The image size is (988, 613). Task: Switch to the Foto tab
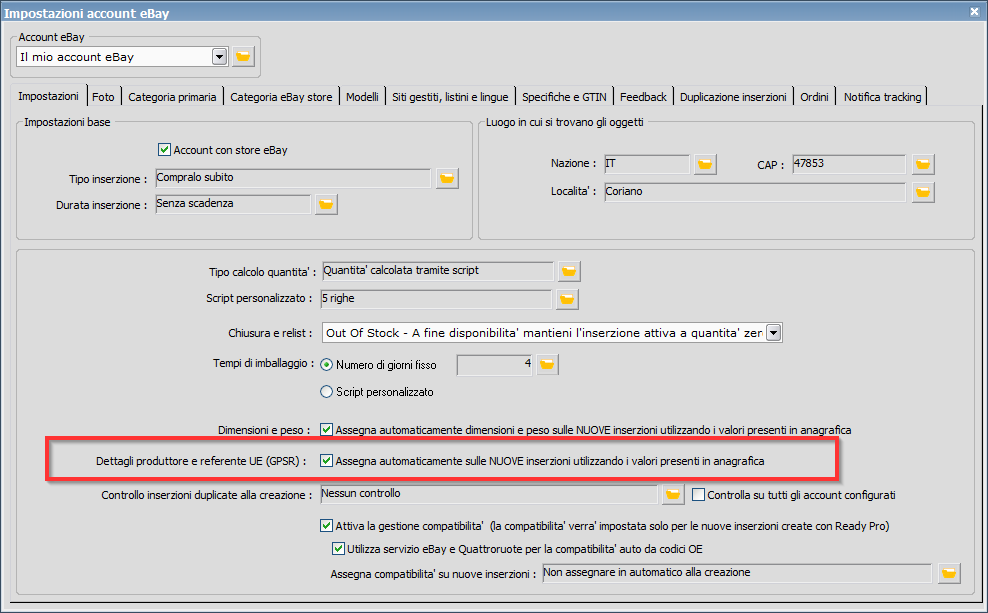[x=103, y=97]
